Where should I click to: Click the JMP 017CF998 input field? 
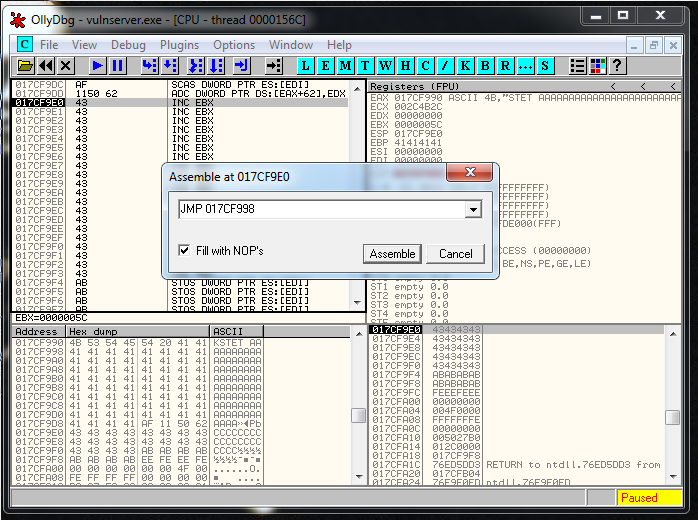click(x=321, y=209)
